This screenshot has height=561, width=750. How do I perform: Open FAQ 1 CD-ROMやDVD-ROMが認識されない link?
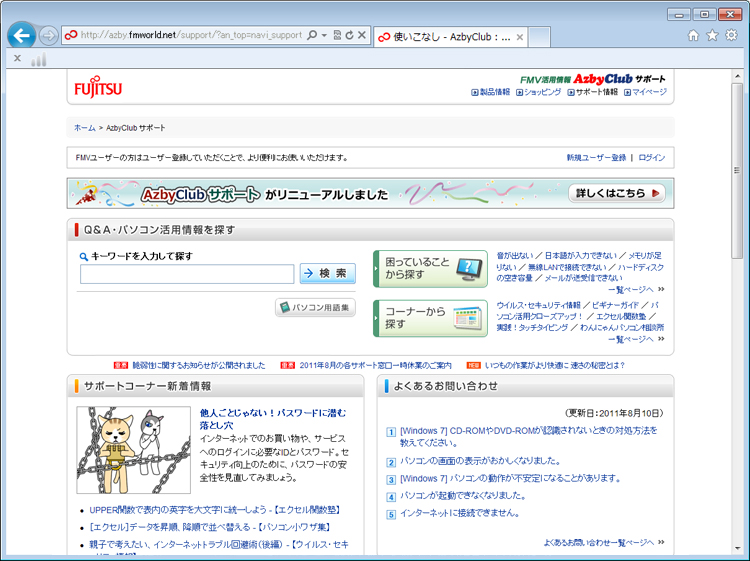tap(529, 437)
